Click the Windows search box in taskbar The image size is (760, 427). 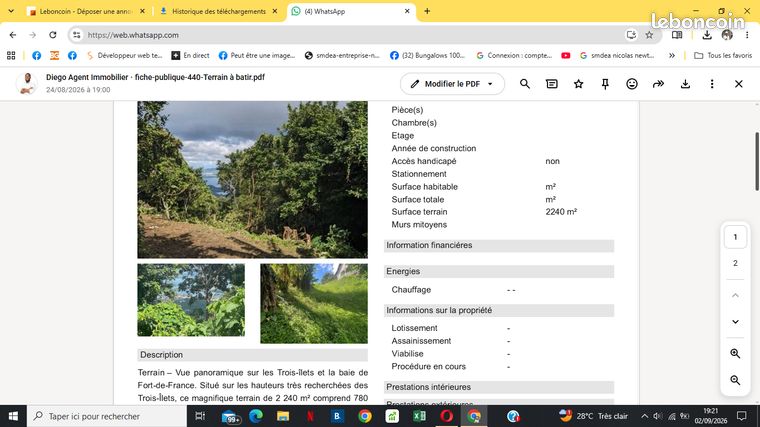click(x=107, y=416)
